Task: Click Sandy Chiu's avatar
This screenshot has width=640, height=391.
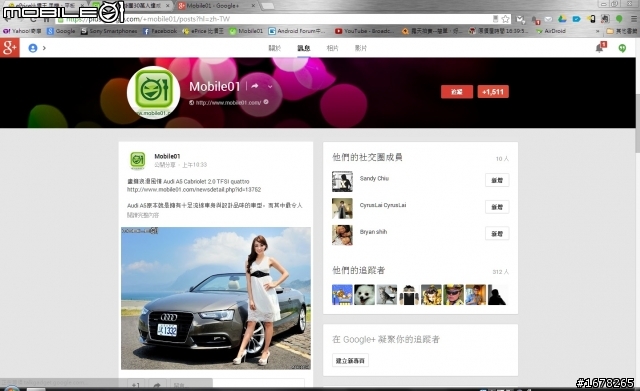Action: click(342, 181)
